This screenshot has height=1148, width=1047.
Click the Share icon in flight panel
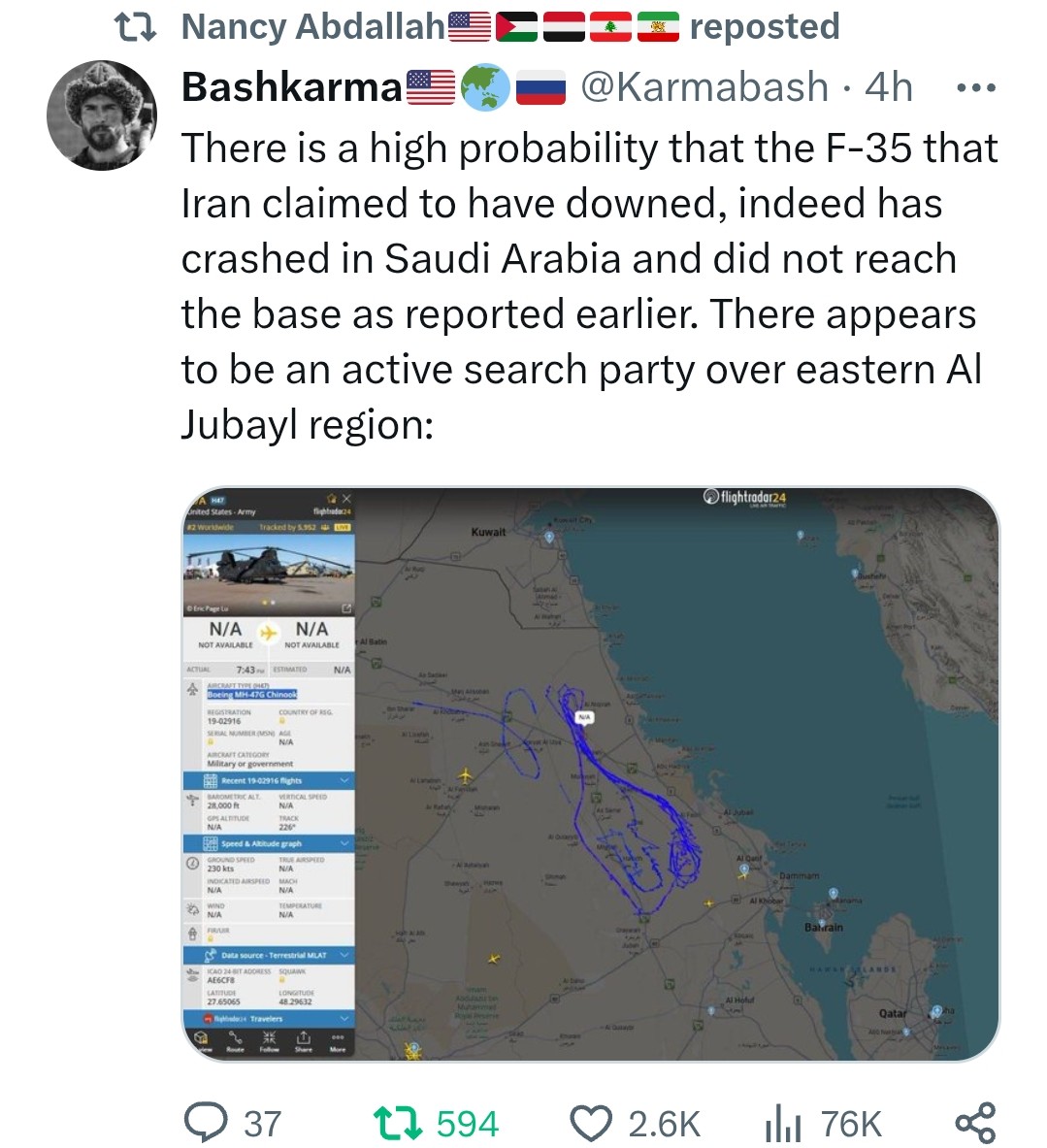click(x=304, y=1040)
